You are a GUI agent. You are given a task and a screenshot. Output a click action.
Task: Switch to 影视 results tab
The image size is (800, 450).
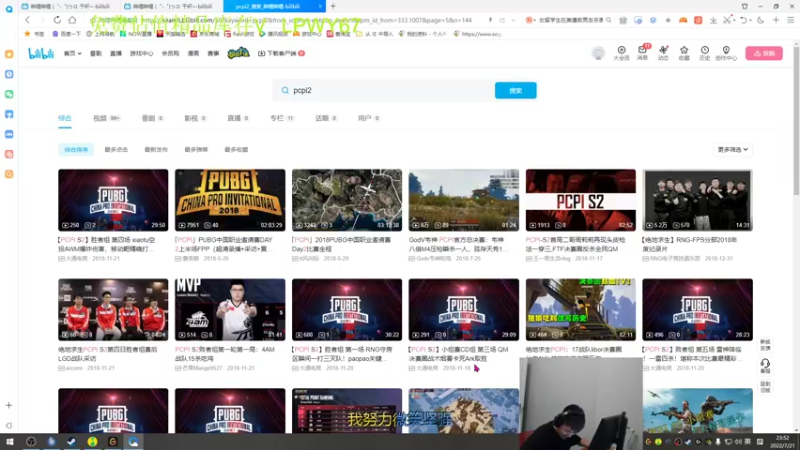[x=195, y=118]
